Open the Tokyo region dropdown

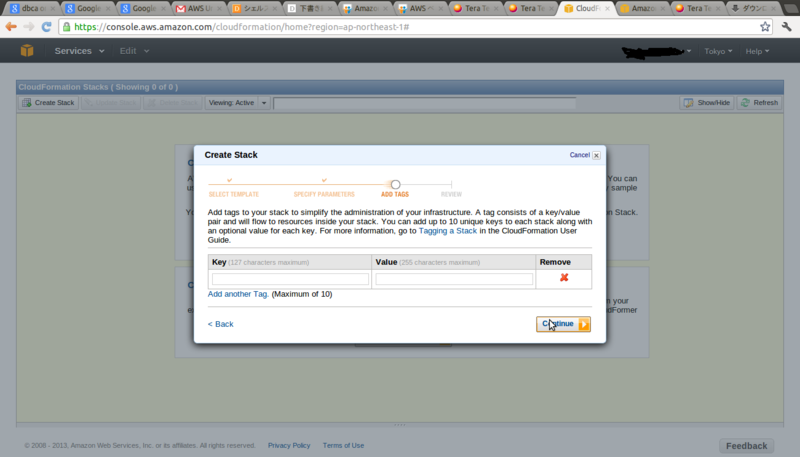click(718, 51)
